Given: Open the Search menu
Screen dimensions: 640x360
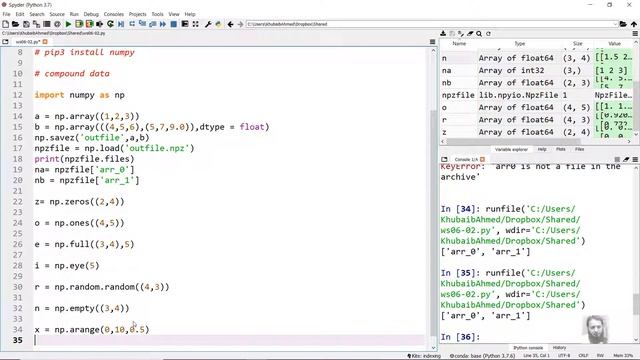Looking at the screenshot, I should 37,14.
